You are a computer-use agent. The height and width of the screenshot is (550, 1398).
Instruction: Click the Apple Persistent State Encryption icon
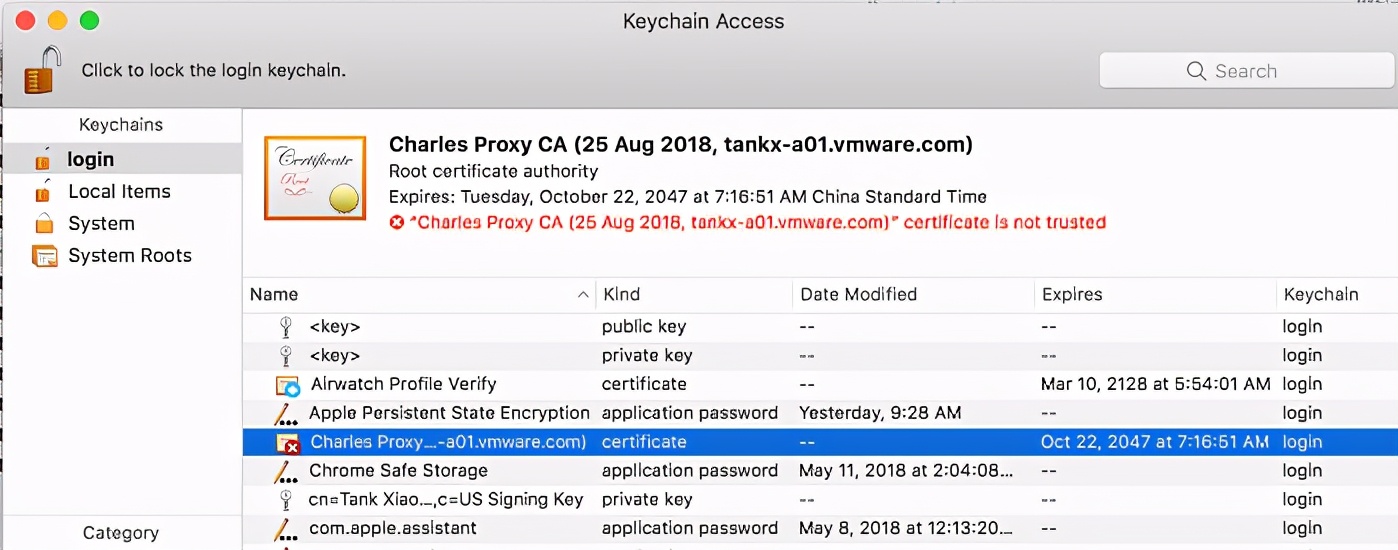point(288,414)
